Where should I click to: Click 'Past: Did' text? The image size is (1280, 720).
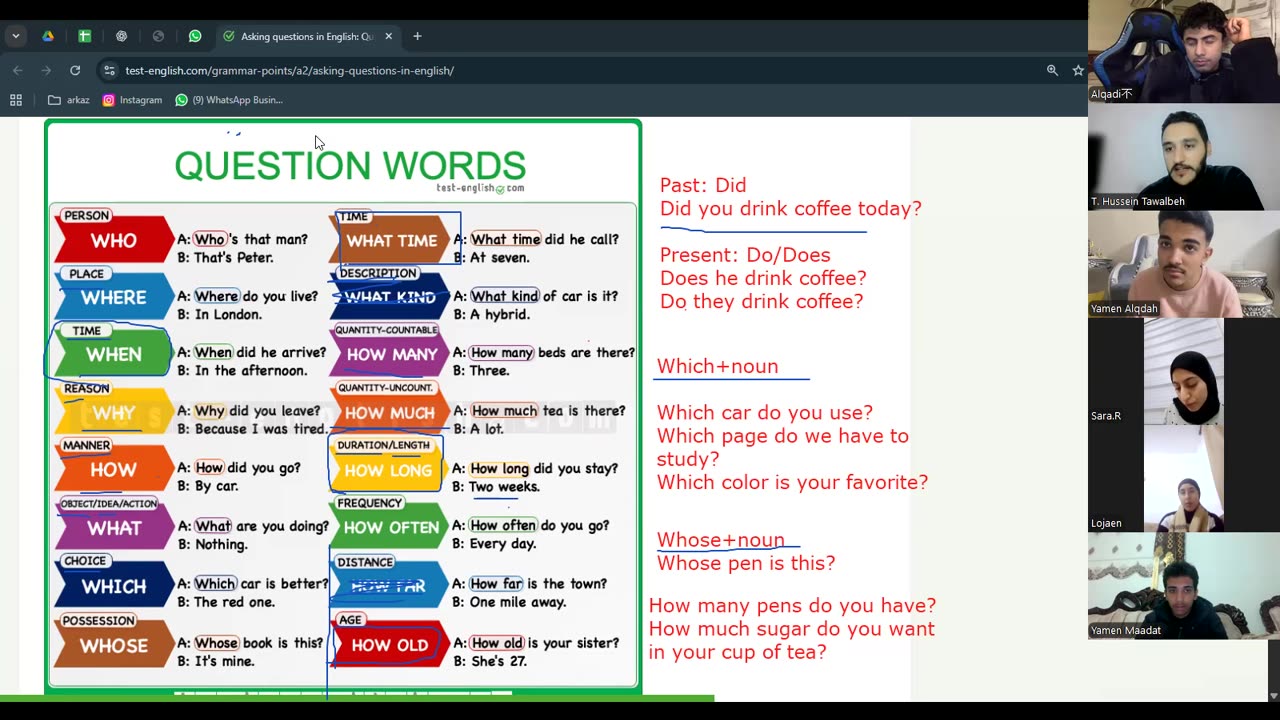click(x=703, y=185)
